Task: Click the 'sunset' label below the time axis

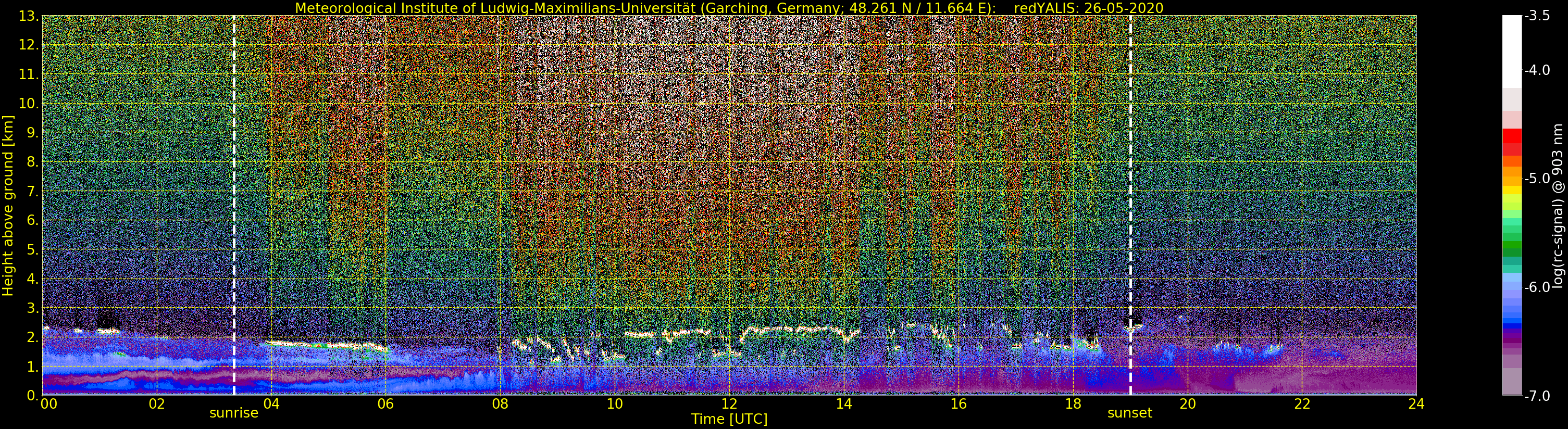Action: pyautogui.click(x=1130, y=412)
